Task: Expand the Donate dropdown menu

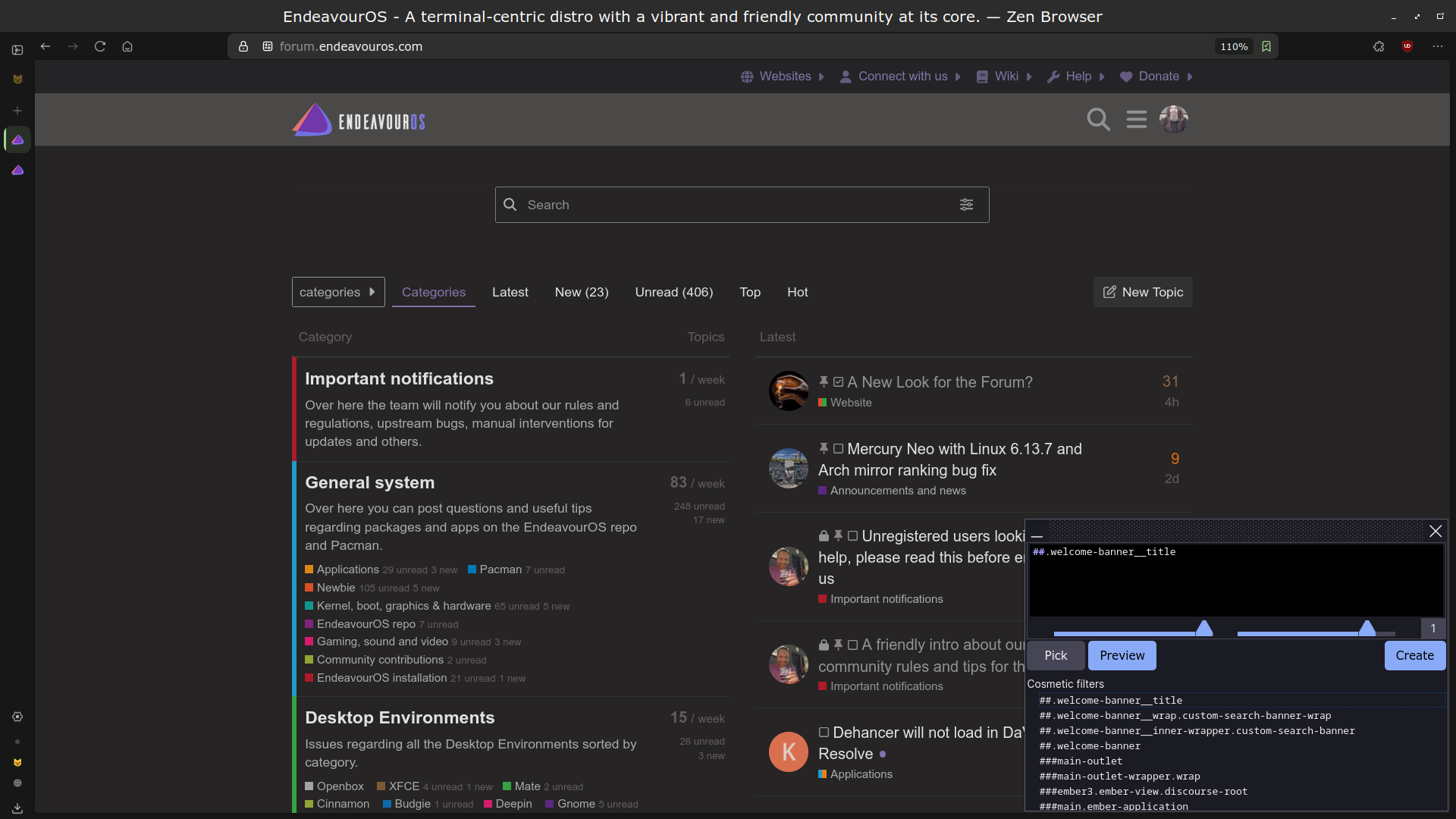Action: 1156,77
